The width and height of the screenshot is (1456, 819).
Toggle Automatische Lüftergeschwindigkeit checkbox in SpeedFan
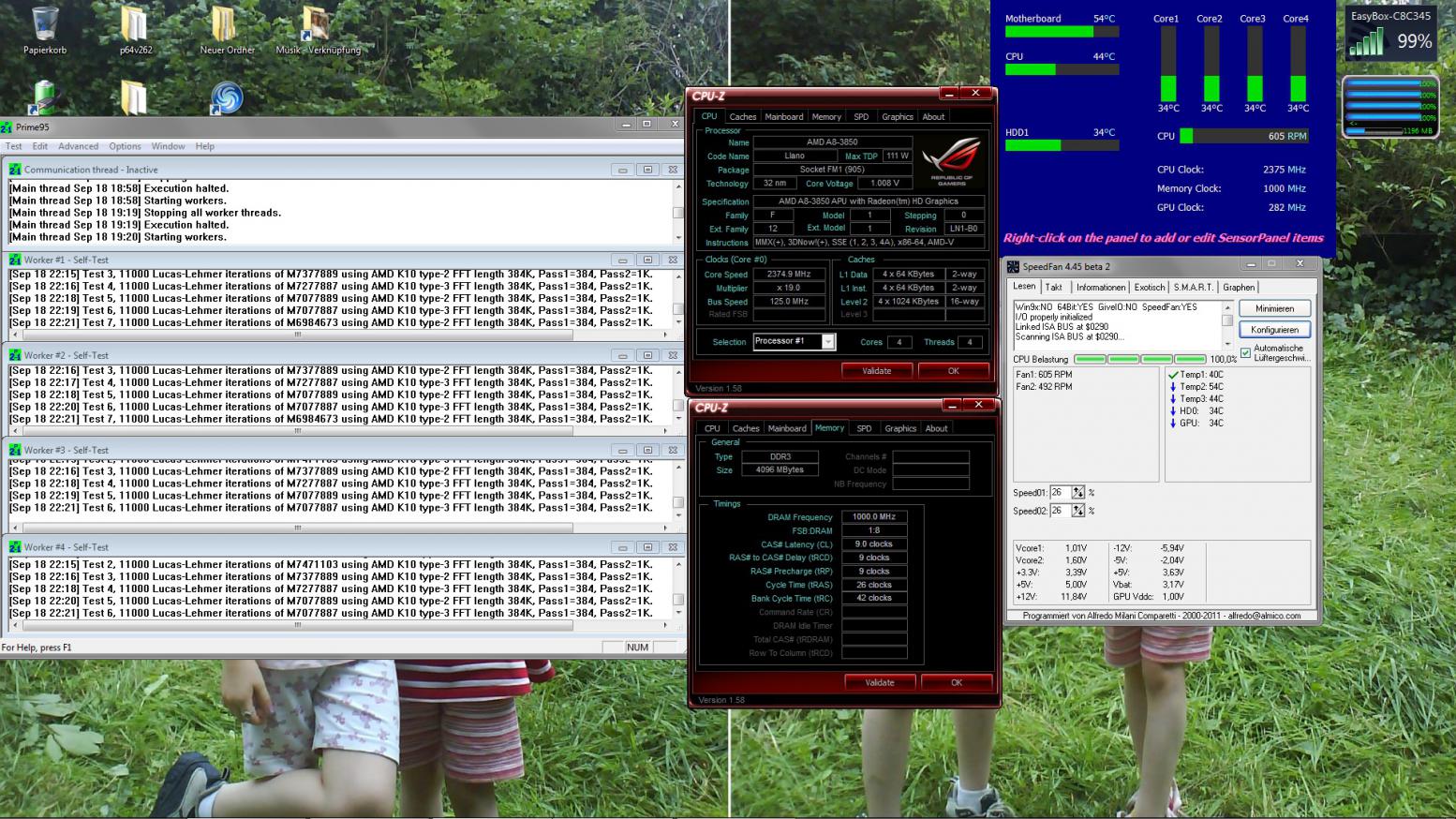click(1245, 353)
